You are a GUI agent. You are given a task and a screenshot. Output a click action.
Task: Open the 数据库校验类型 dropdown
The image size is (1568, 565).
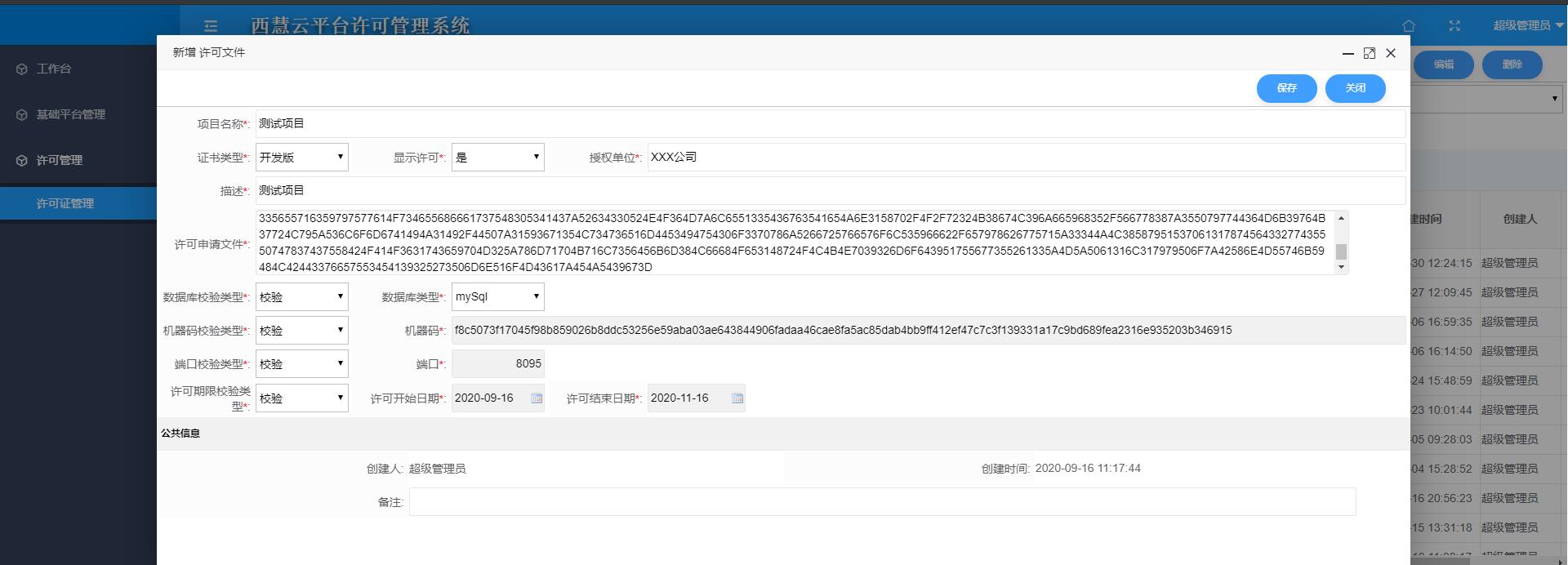point(302,296)
